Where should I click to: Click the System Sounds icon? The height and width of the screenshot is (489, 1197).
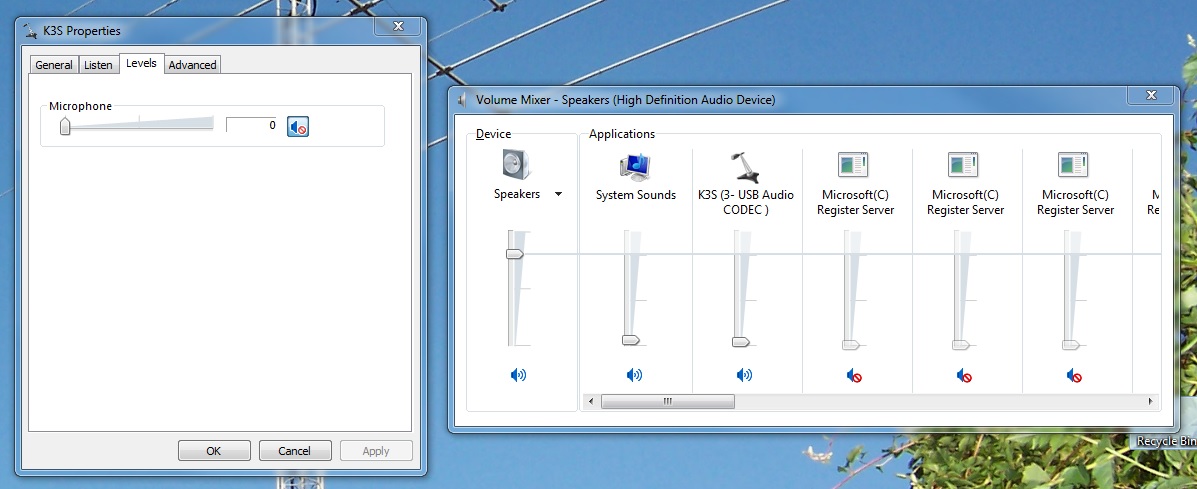tap(635, 166)
